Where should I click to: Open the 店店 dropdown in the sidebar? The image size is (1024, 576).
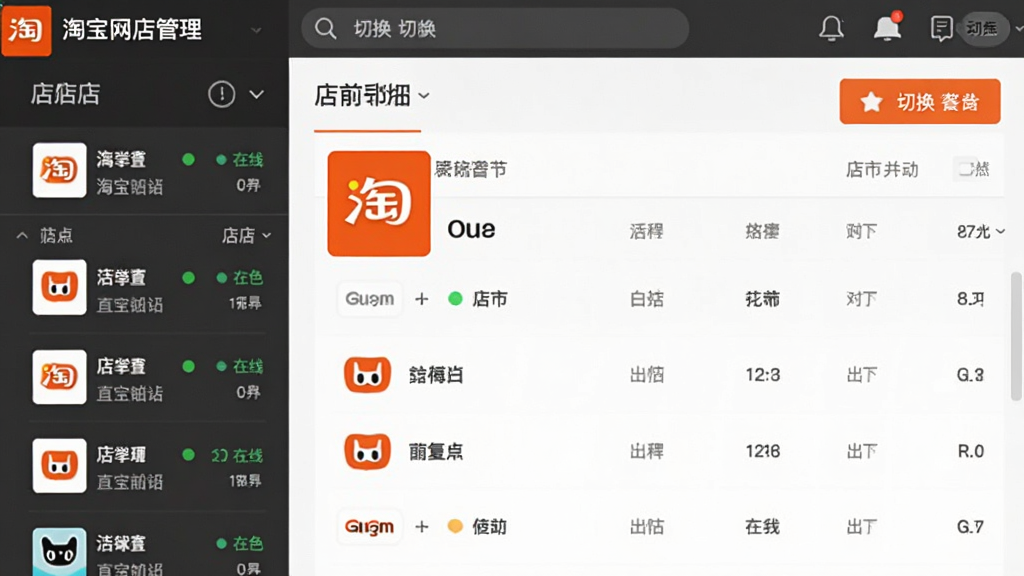point(246,235)
